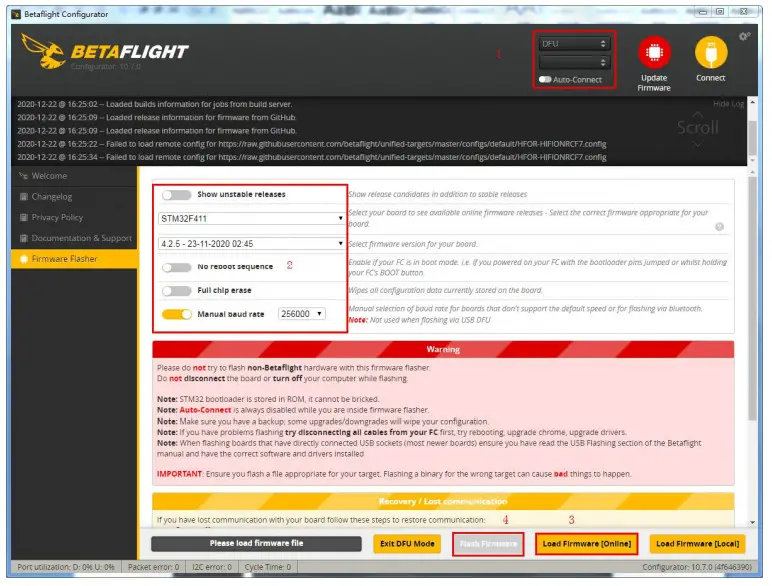Open the DFU port dropdown
772x586 pixels.
click(x=574, y=44)
